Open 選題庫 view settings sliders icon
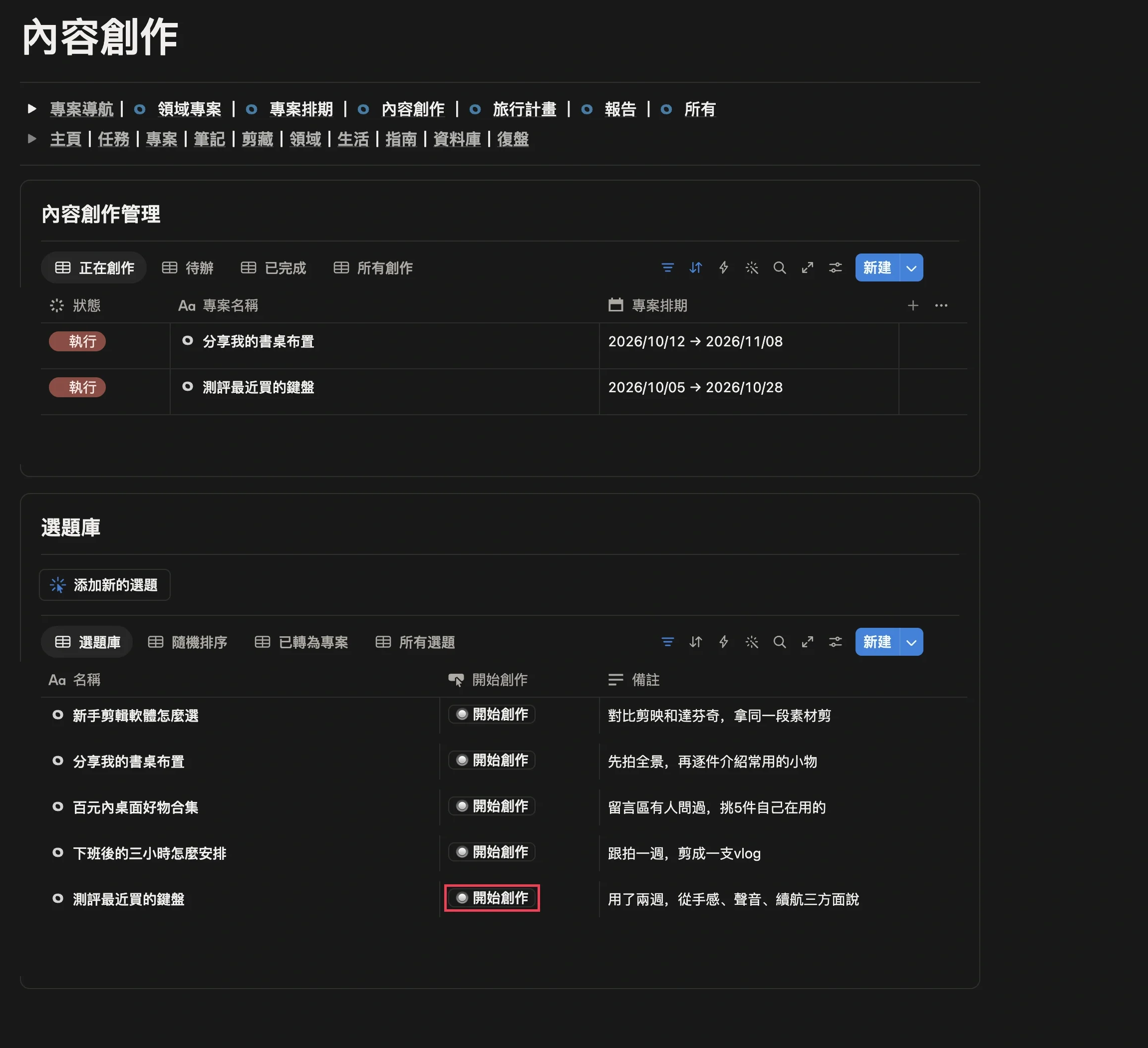This screenshot has width=1148, height=1048. [x=836, y=642]
